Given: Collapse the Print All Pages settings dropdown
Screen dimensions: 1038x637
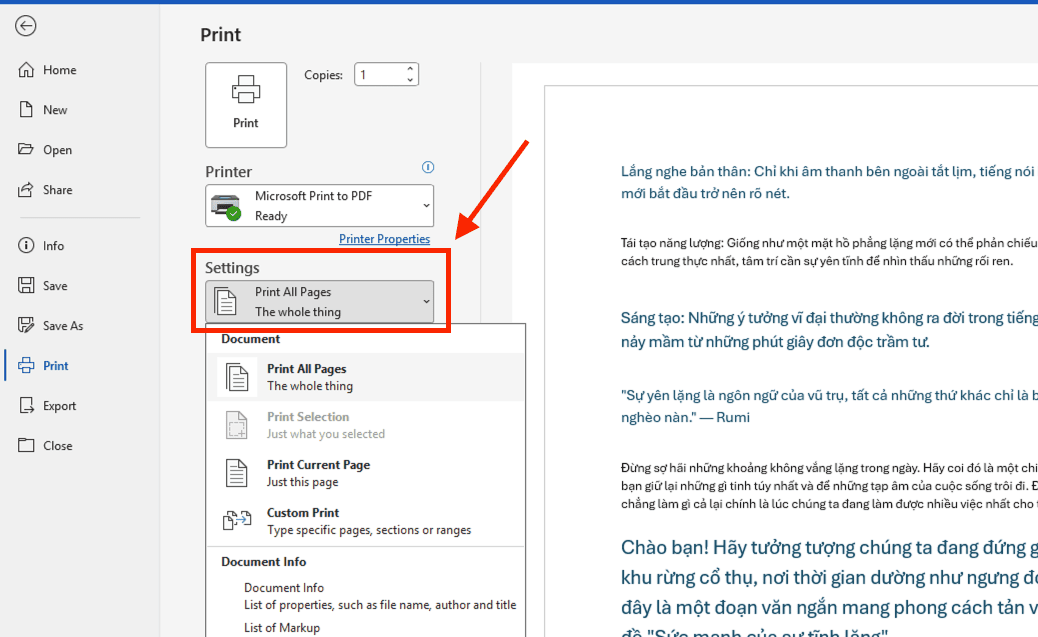Looking at the screenshot, I should (320, 302).
